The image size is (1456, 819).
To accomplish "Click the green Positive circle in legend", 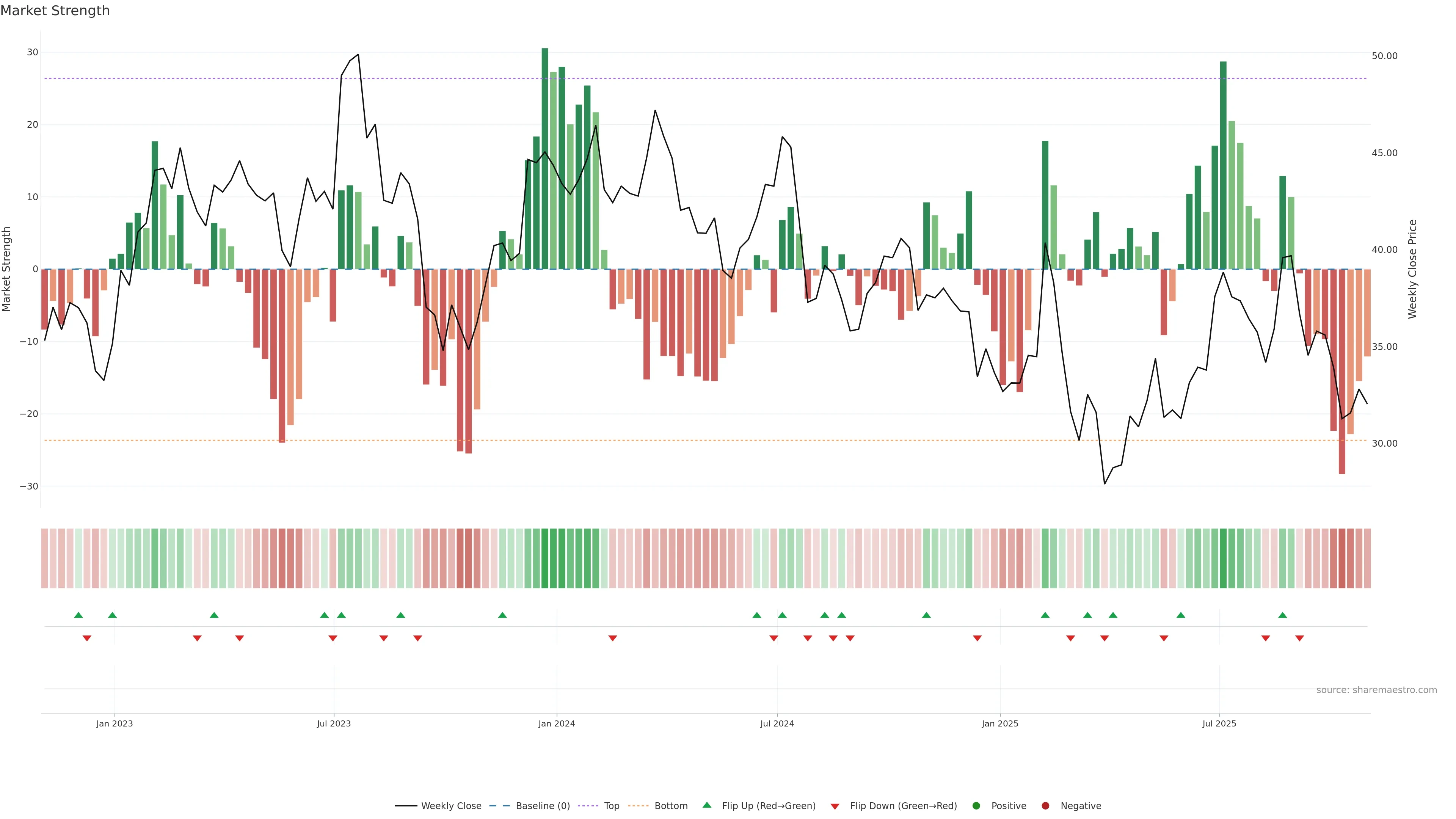I will pyautogui.click(x=976, y=805).
